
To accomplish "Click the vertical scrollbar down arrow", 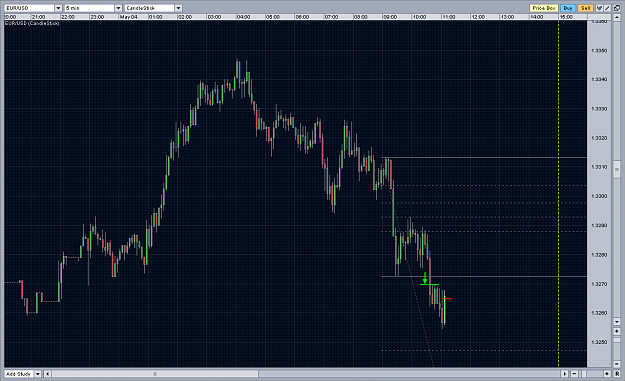I will (617, 321).
